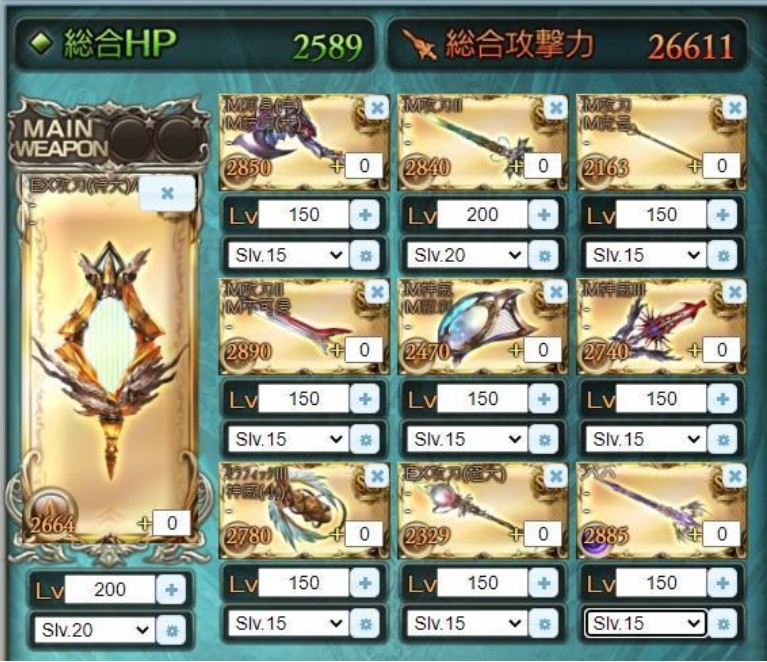
Task: Open the focused Slv.15 dropdown under 2885 weapon
Action: [646, 623]
